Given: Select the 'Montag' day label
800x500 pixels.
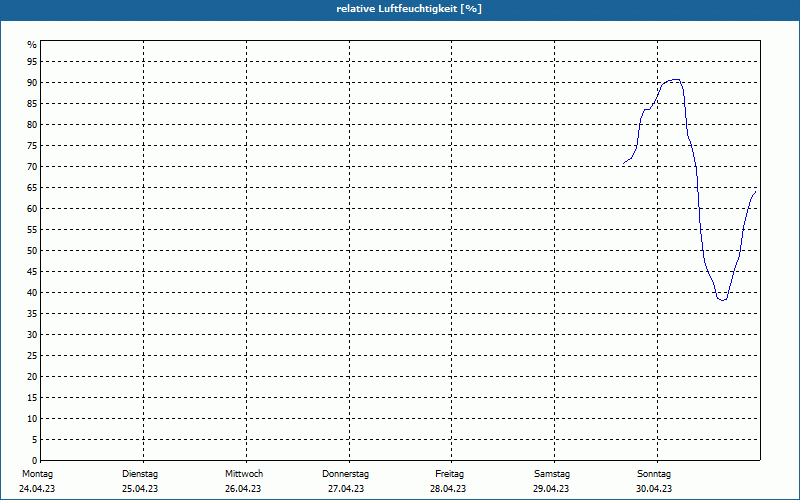Looking at the screenshot, I should point(37,474).
